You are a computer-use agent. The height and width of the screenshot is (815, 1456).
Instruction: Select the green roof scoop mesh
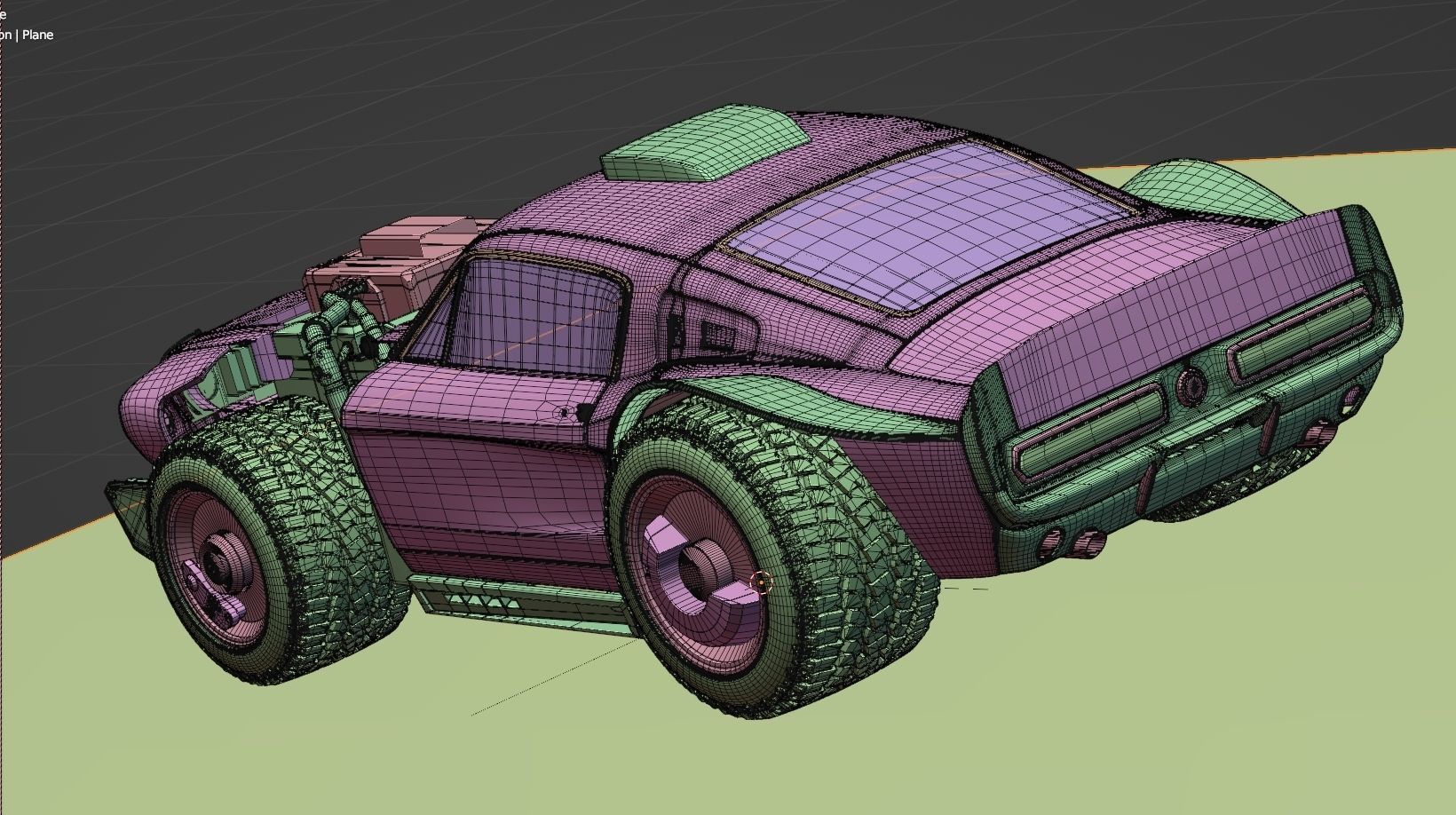(x=705, y=144)
